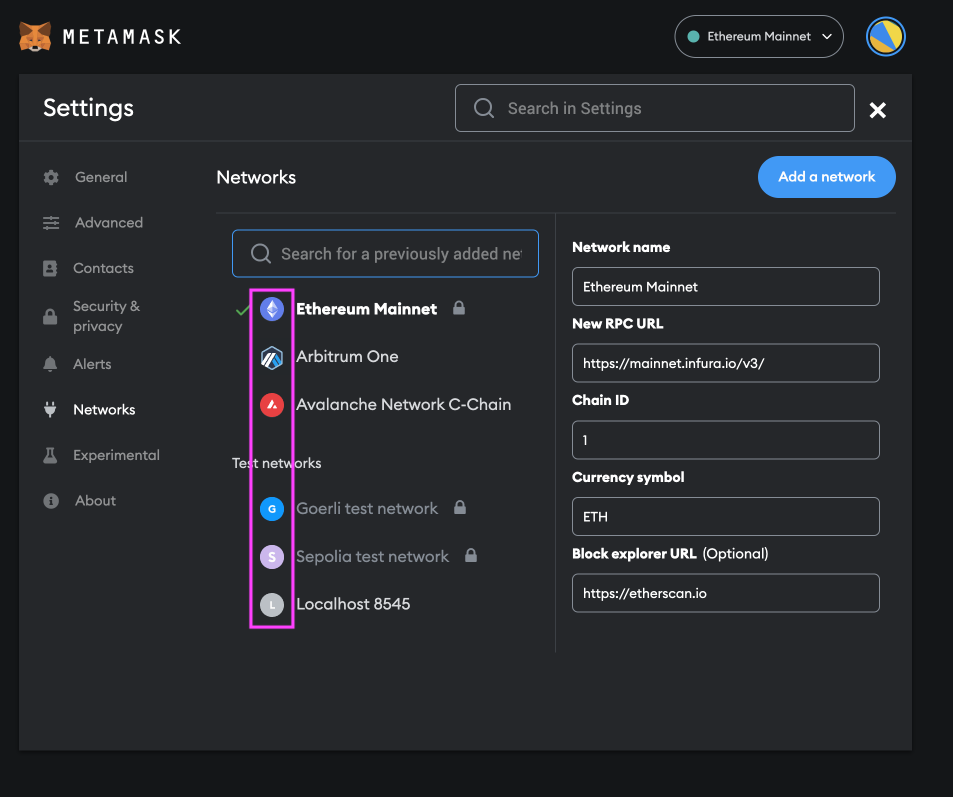This screenshot has width=953, height=797.
Task: Click the checkmark next to Ethereum Mainnet
Action: (x=241, y=309)
